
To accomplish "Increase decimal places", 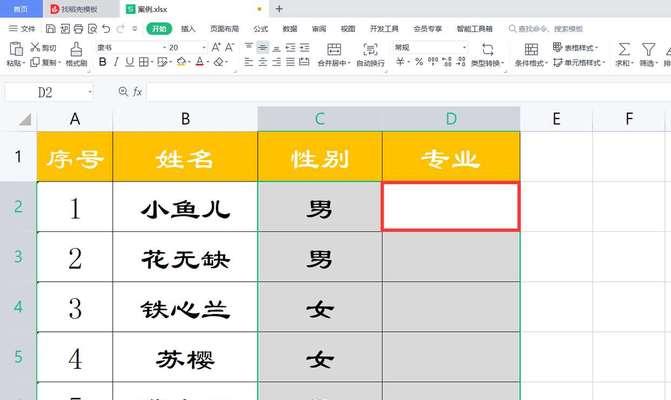I will pyautogui.click(x=447, y=62).
